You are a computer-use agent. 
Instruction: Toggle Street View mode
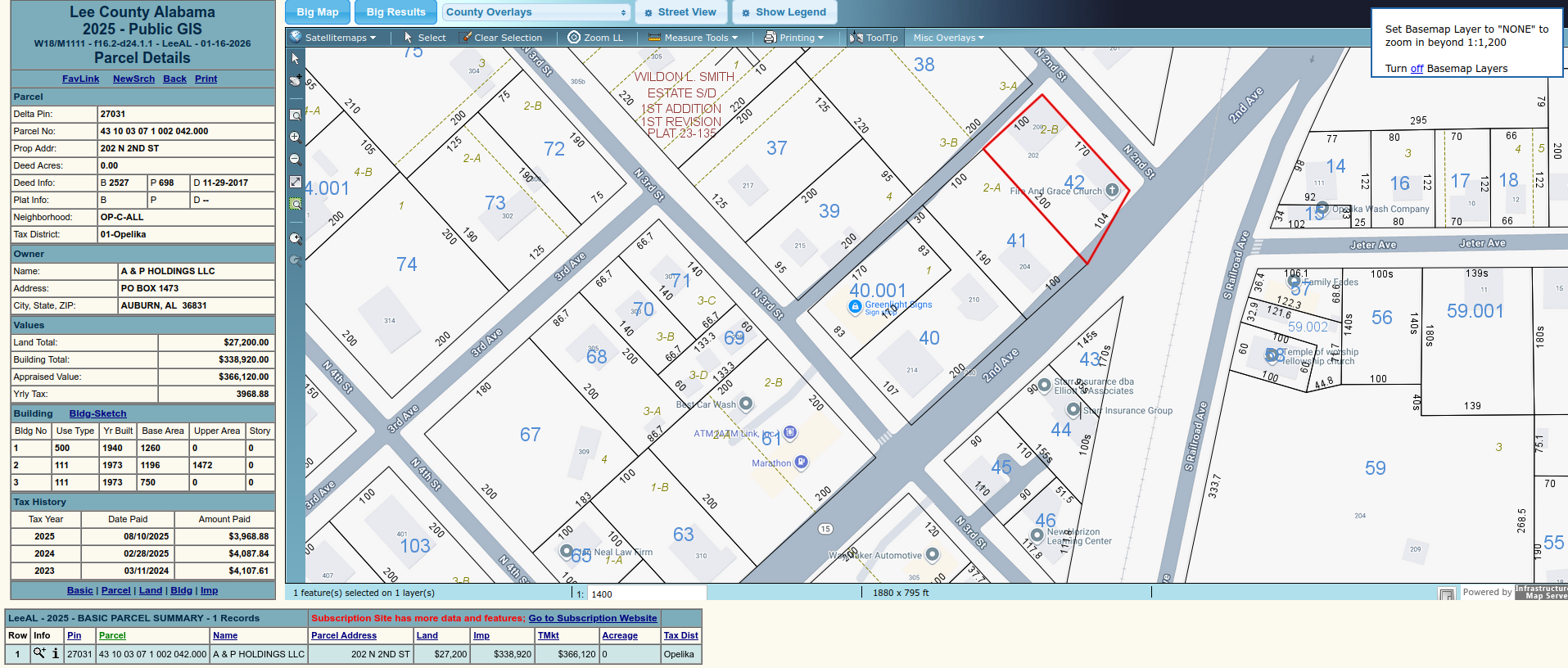pos(680,12)
